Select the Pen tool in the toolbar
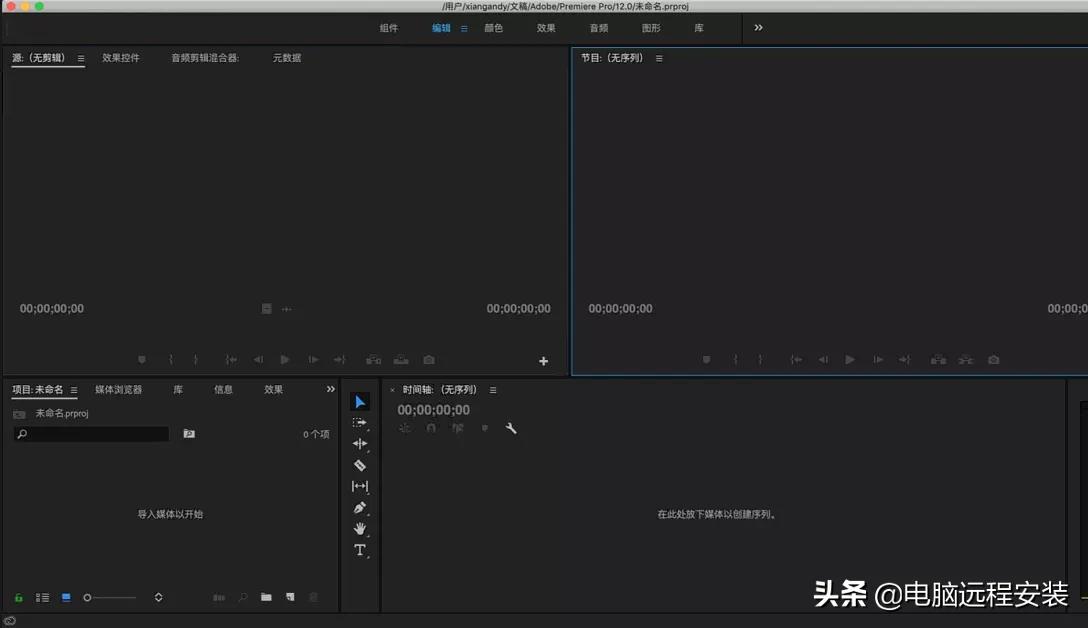 coord(360,508)
